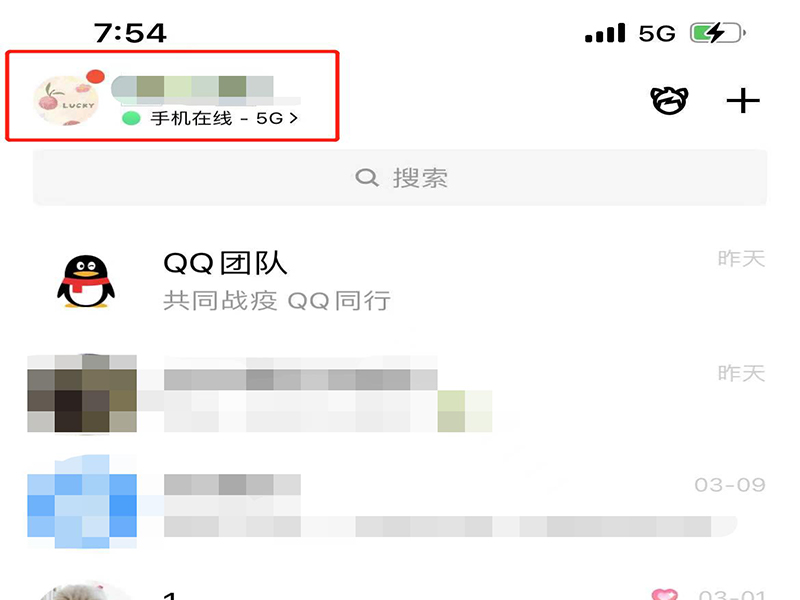Tap the 03-09 date on the third chat
This screenshot has height=600, width=800.
[x=730, y=485]
